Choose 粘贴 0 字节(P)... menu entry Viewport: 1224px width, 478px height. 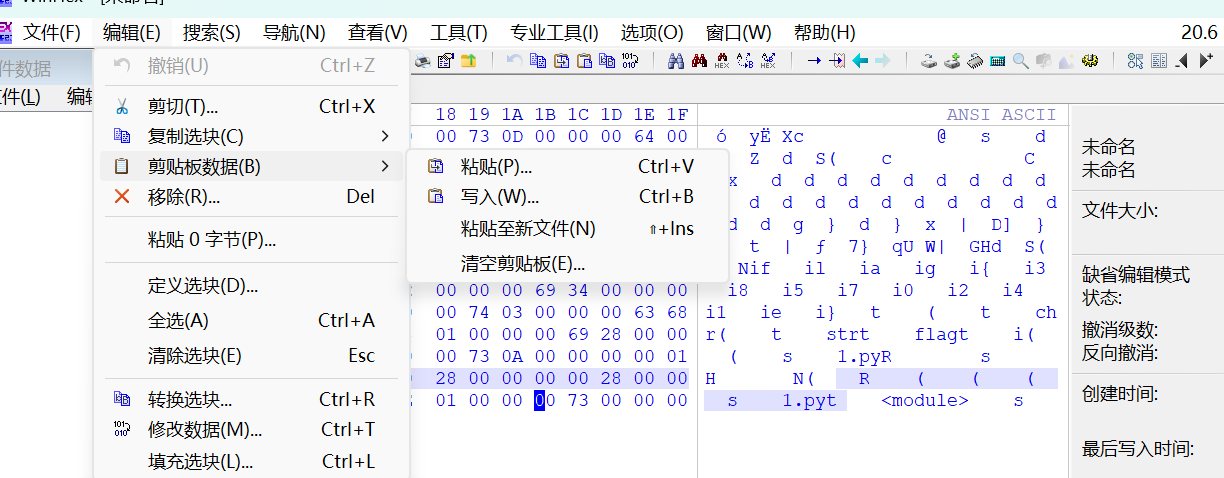(251, 240)
